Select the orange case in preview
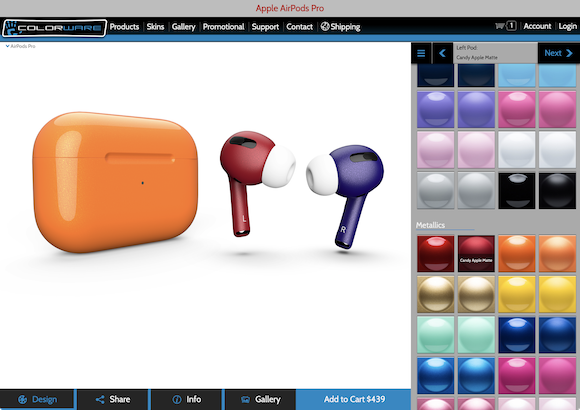 (x=115, y=181)
